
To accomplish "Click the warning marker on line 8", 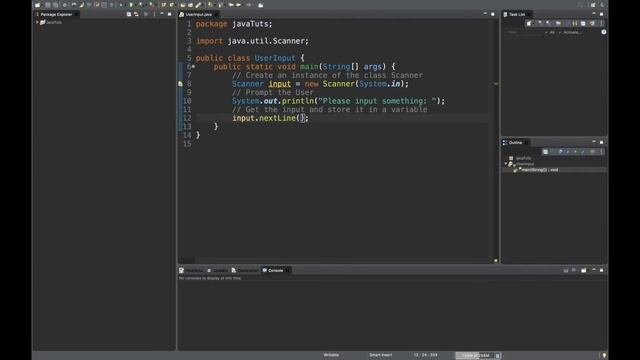I will 180,84.
